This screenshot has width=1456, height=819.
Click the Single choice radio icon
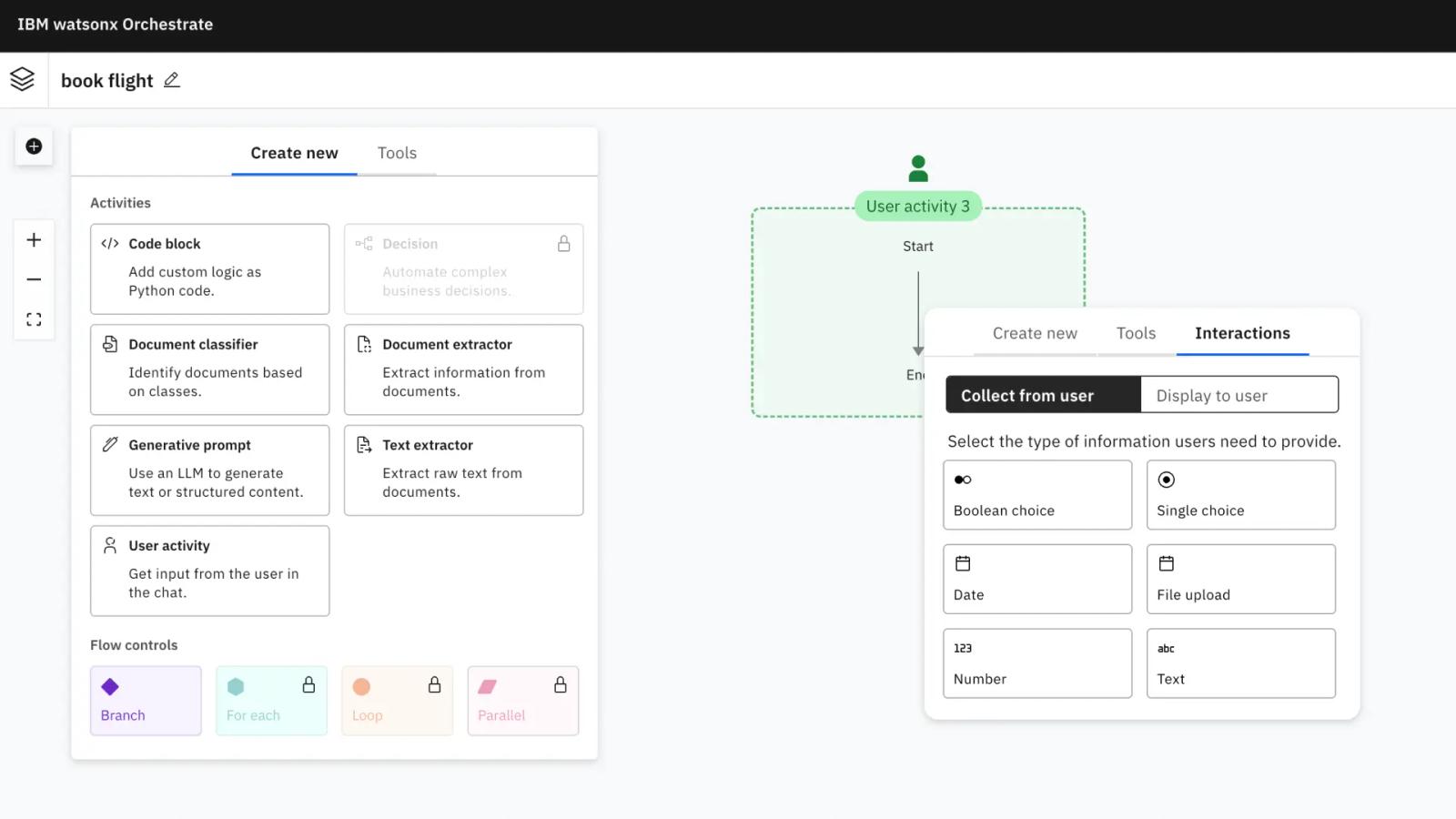tap(1167, 480)
